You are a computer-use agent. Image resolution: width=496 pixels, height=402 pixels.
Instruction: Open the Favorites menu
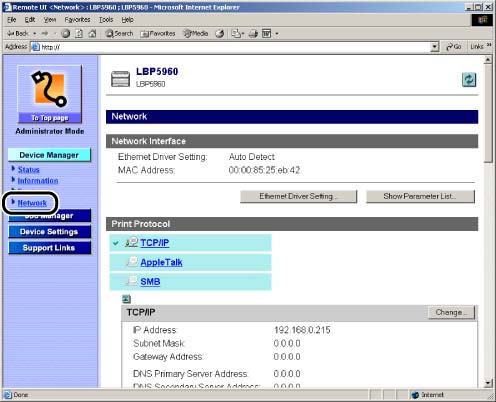pyautogui.click(x=77, y=20)
